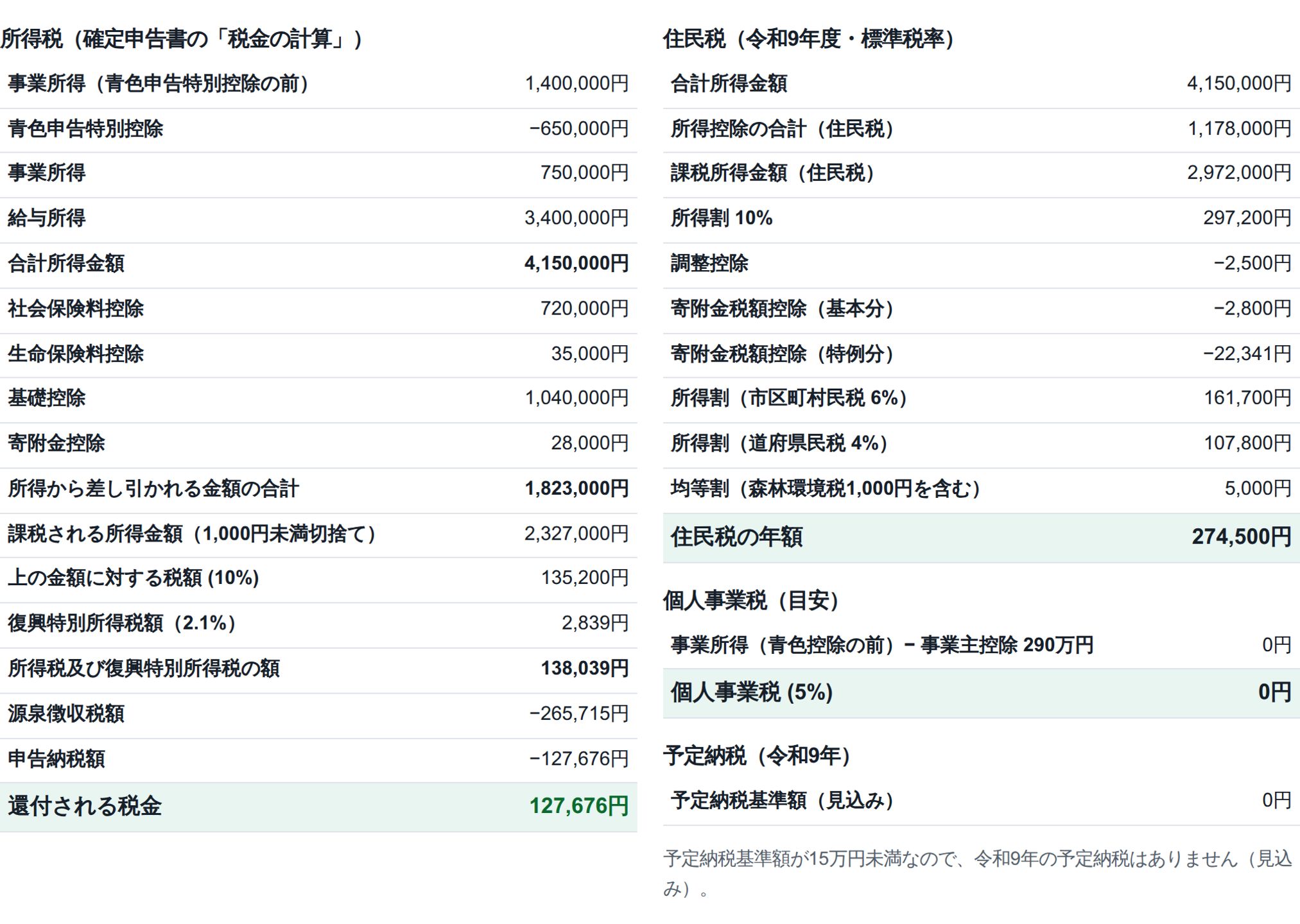Select 事業主控除 290万円 row label
The width and height of the screenshot is (1300, 924).
click(882, 645)
